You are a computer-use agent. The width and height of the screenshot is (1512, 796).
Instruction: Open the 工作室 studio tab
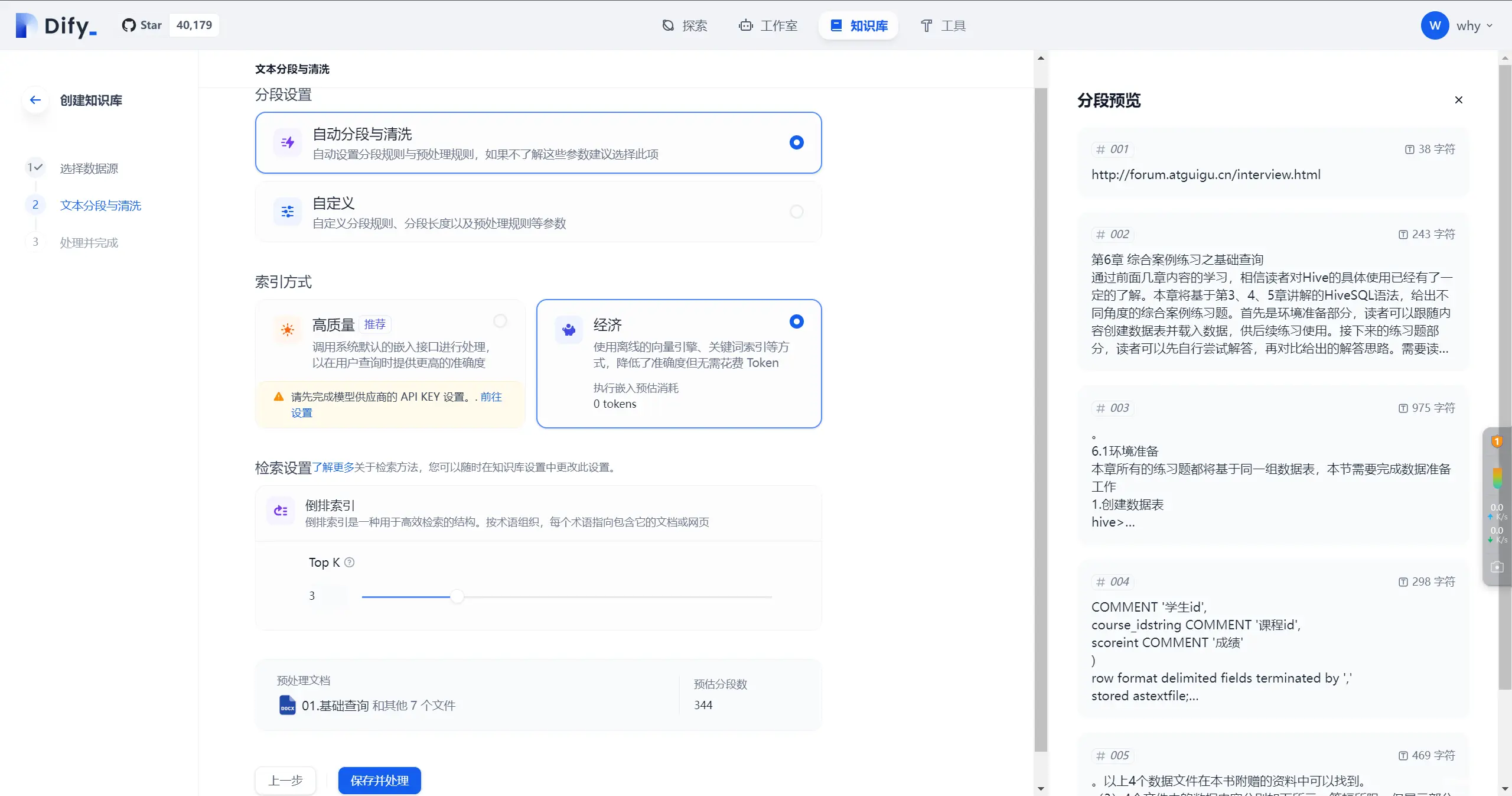click(x=768, y=25)
